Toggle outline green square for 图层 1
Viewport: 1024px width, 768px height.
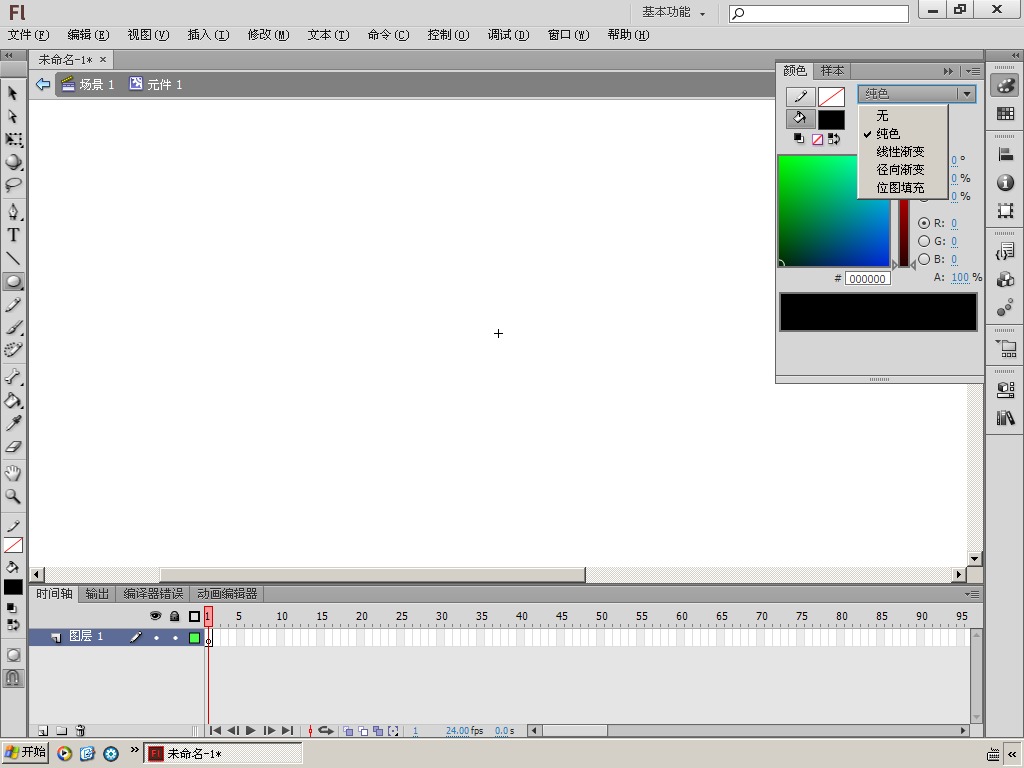pyautogui.click(x=194, y=637)
